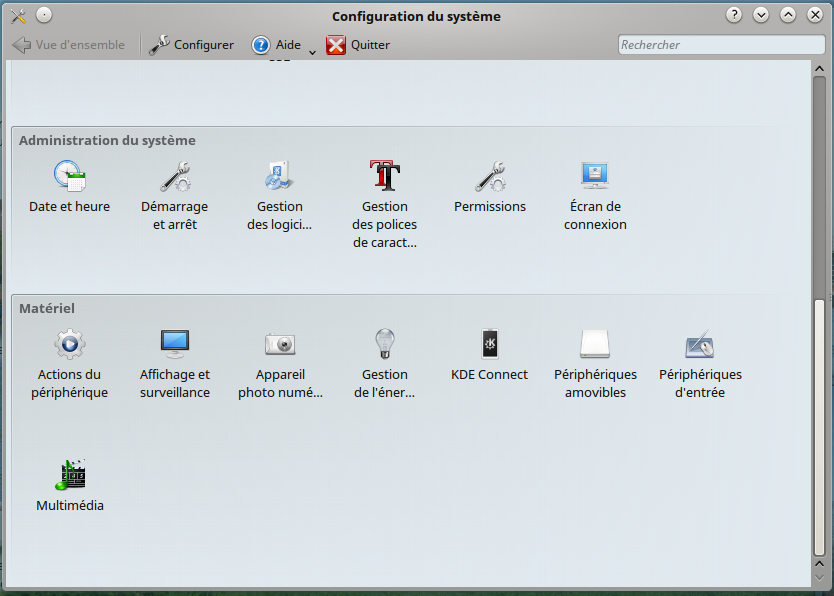Image resolution: width=834 pixels, height=596 pixels.
Task: Open the Date et heure settings
Action: (x=70, y=177)
